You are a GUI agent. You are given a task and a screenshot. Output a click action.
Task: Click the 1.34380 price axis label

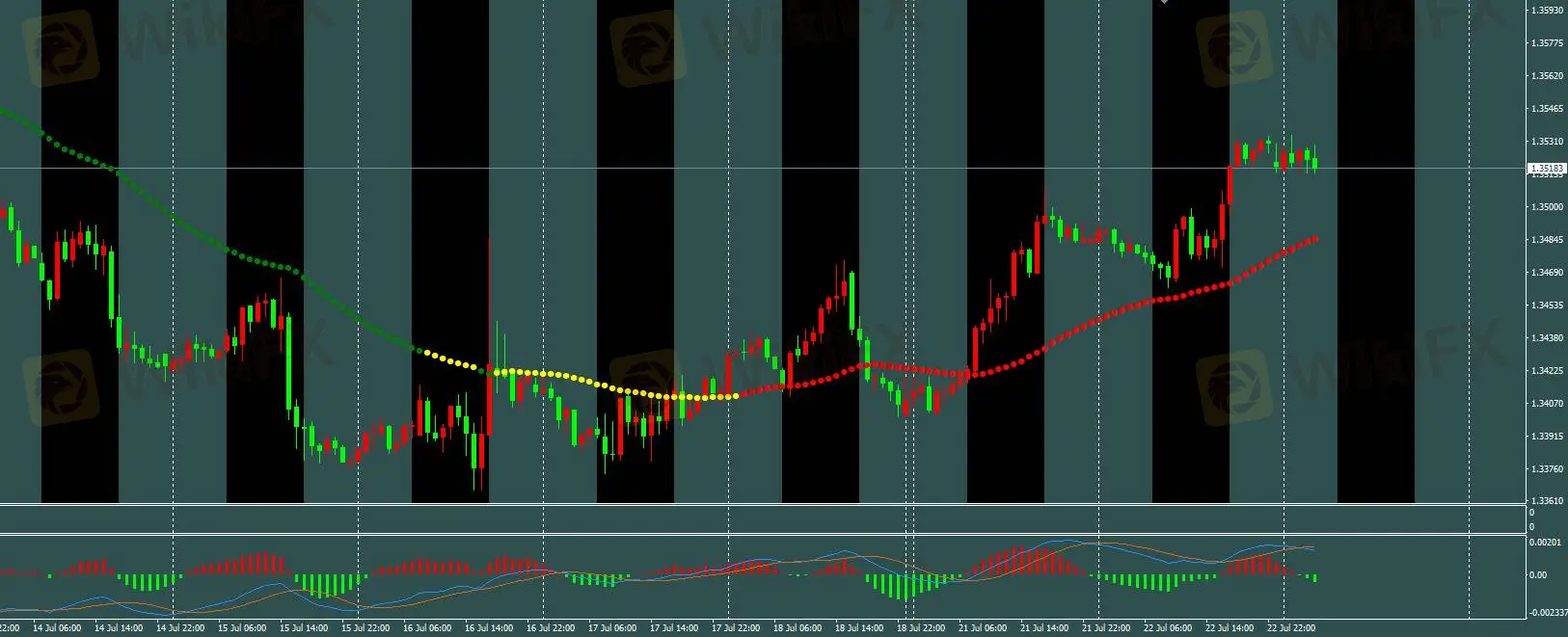[1547, 338]
